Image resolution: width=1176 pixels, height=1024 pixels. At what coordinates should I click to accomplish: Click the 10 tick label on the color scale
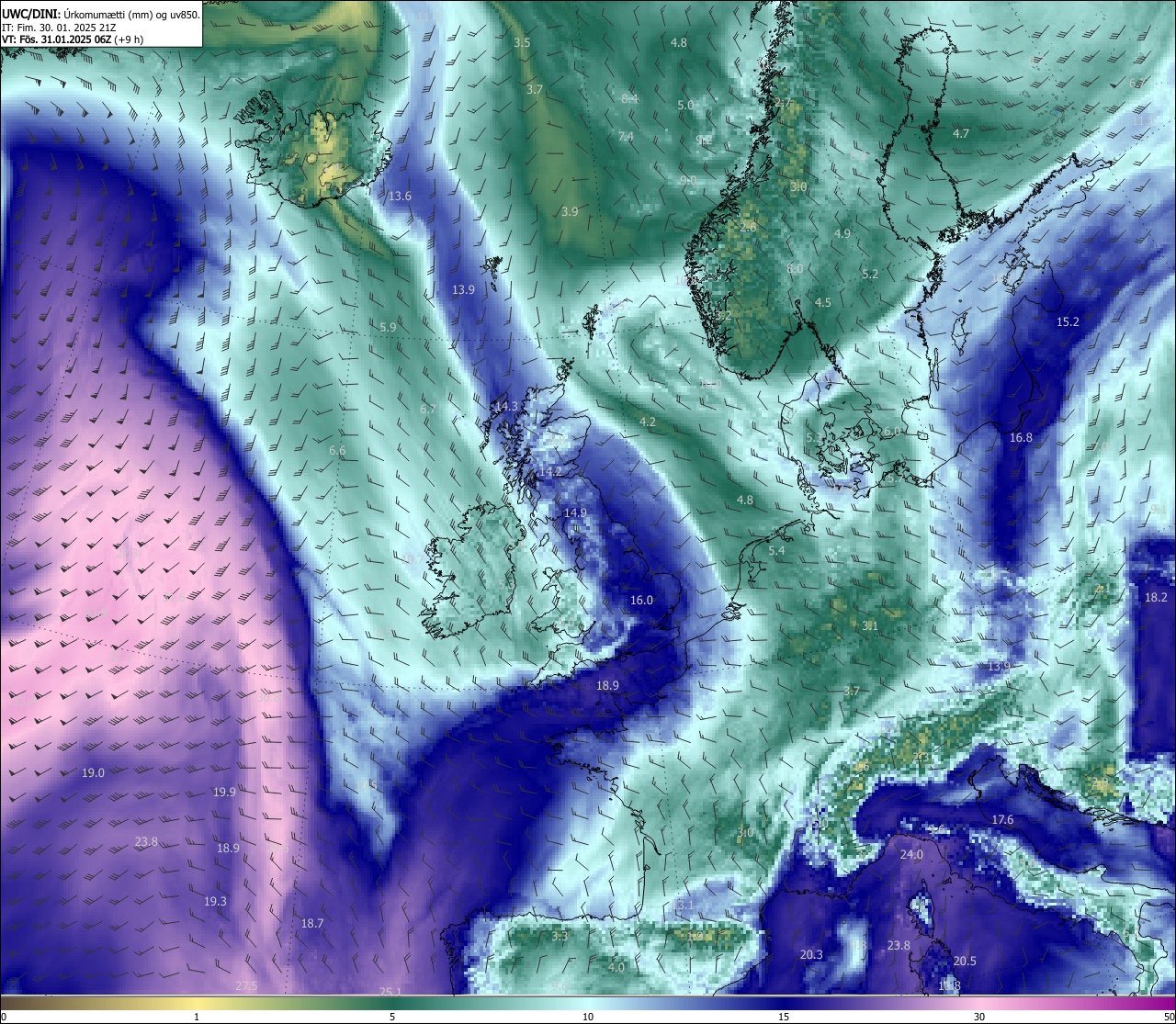coord(588,1017)
